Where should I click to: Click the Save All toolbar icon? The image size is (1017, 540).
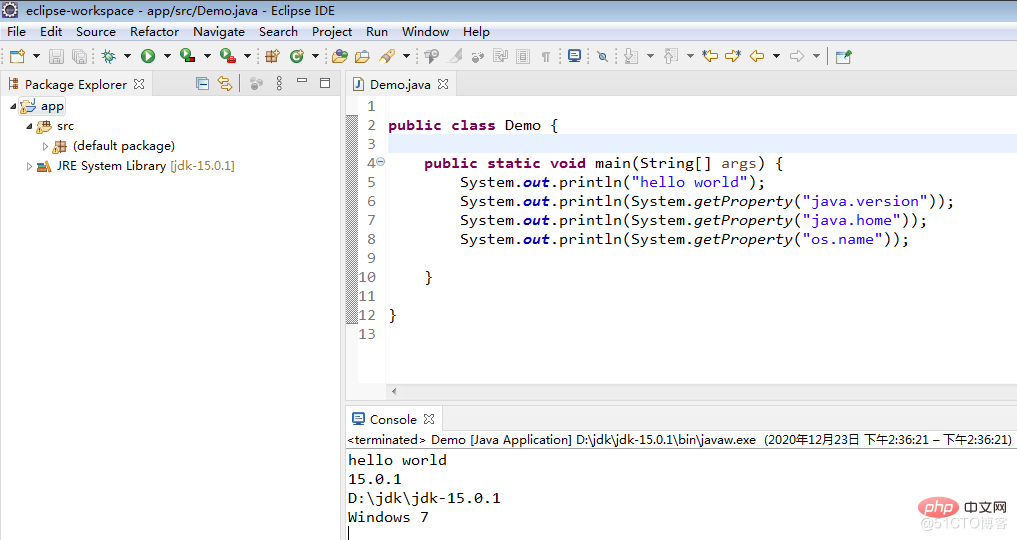(x=79, y=56)
